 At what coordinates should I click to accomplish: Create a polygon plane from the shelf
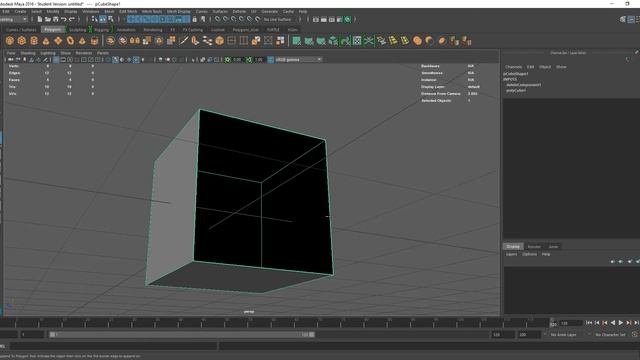point(58,40)
